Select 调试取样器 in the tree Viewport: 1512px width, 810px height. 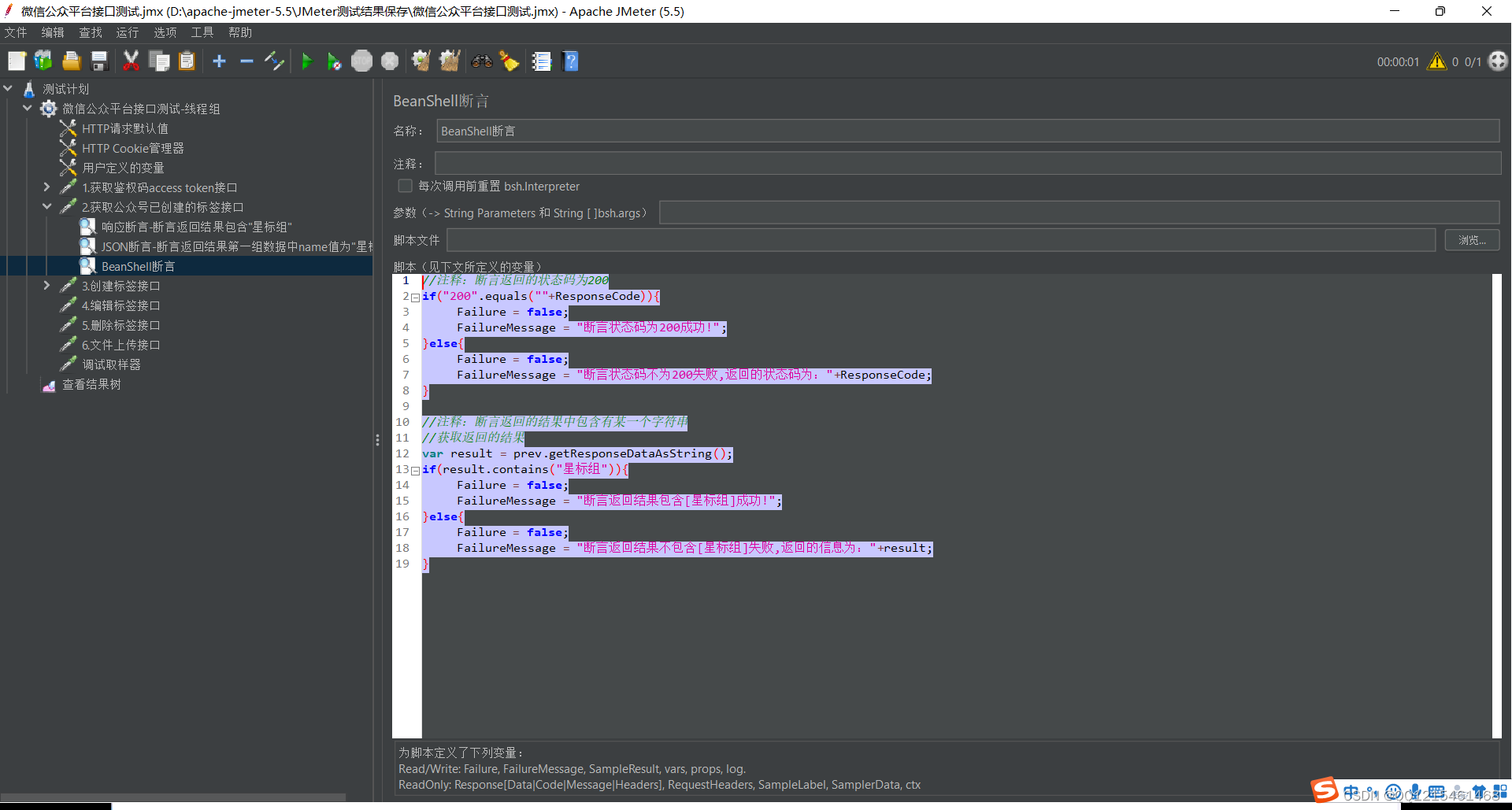(x=112, y=364)
